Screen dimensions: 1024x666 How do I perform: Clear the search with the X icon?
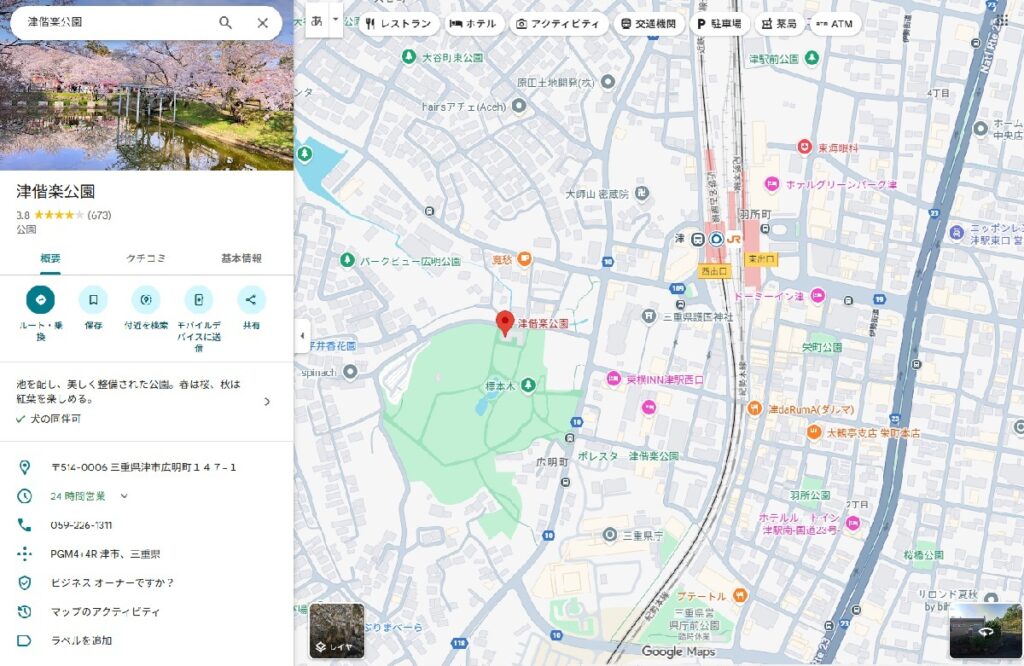point(263,23)
